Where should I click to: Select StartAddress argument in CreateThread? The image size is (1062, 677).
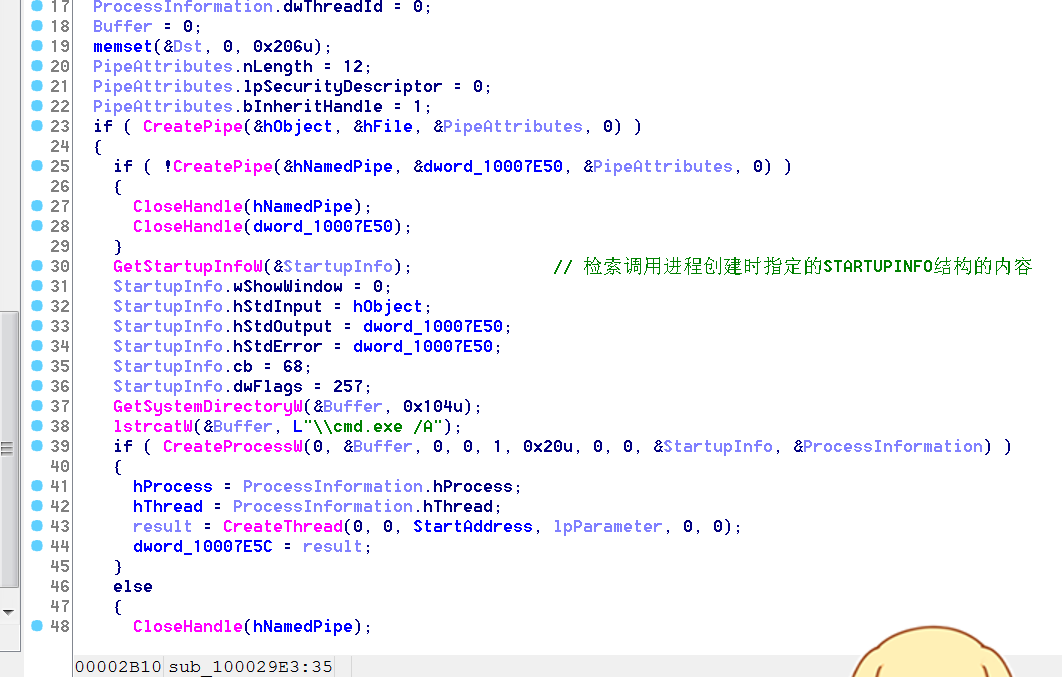tap(473, 527)
